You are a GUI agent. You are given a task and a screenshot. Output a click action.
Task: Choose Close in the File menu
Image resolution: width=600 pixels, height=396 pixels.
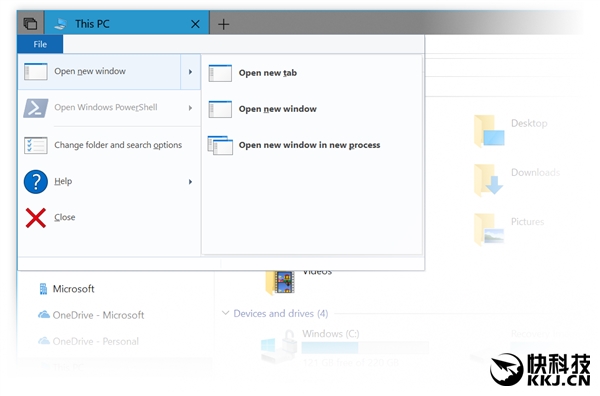point(65,217)
